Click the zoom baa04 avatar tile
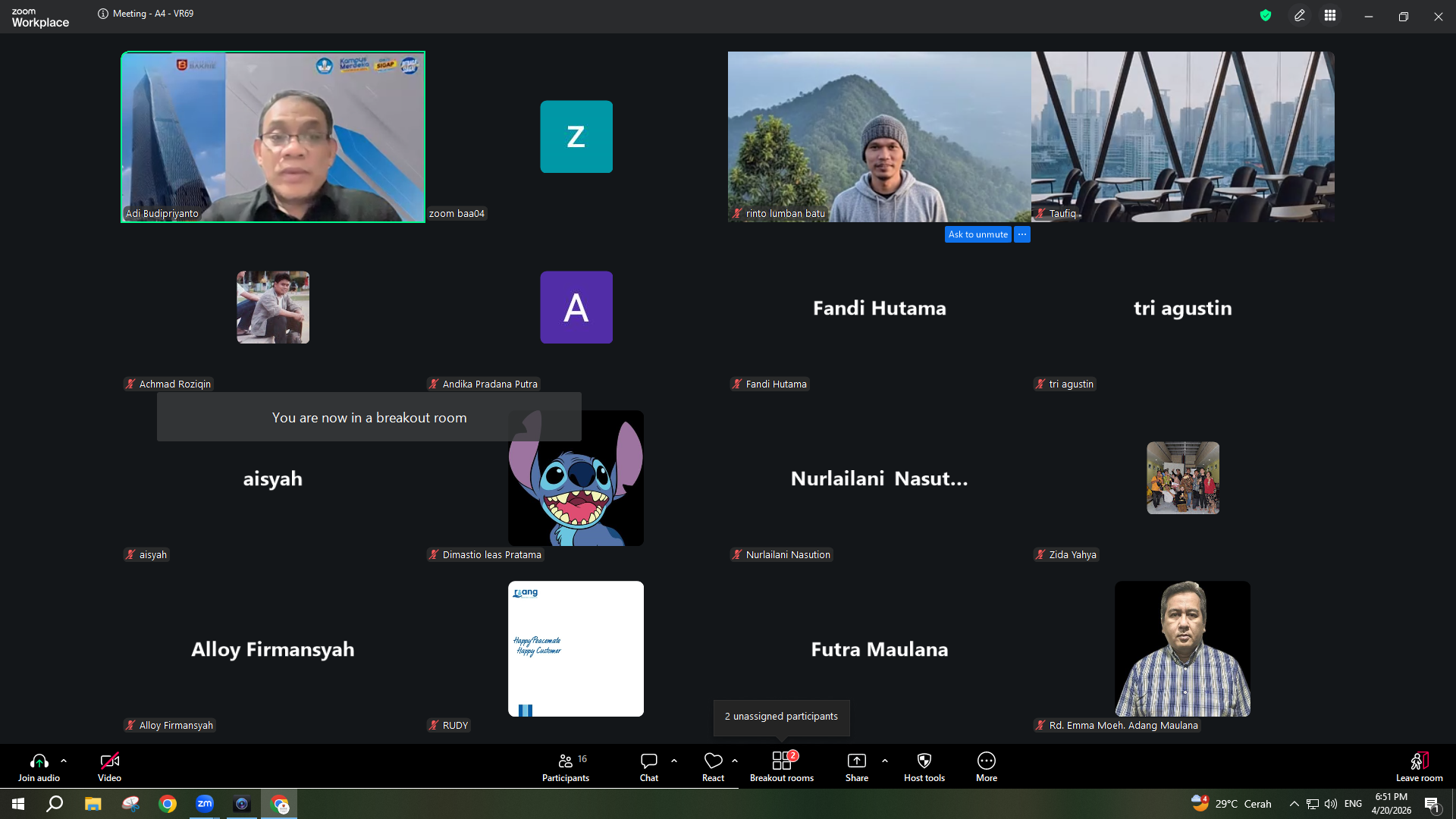 576,137
